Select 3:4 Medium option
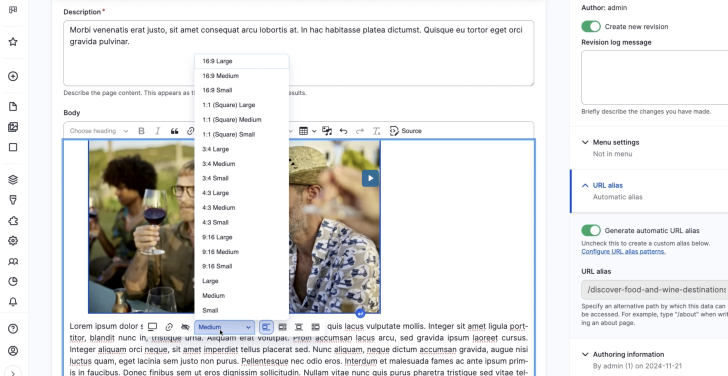This screenshot has height=376, width=728. (x=241, y=164)
